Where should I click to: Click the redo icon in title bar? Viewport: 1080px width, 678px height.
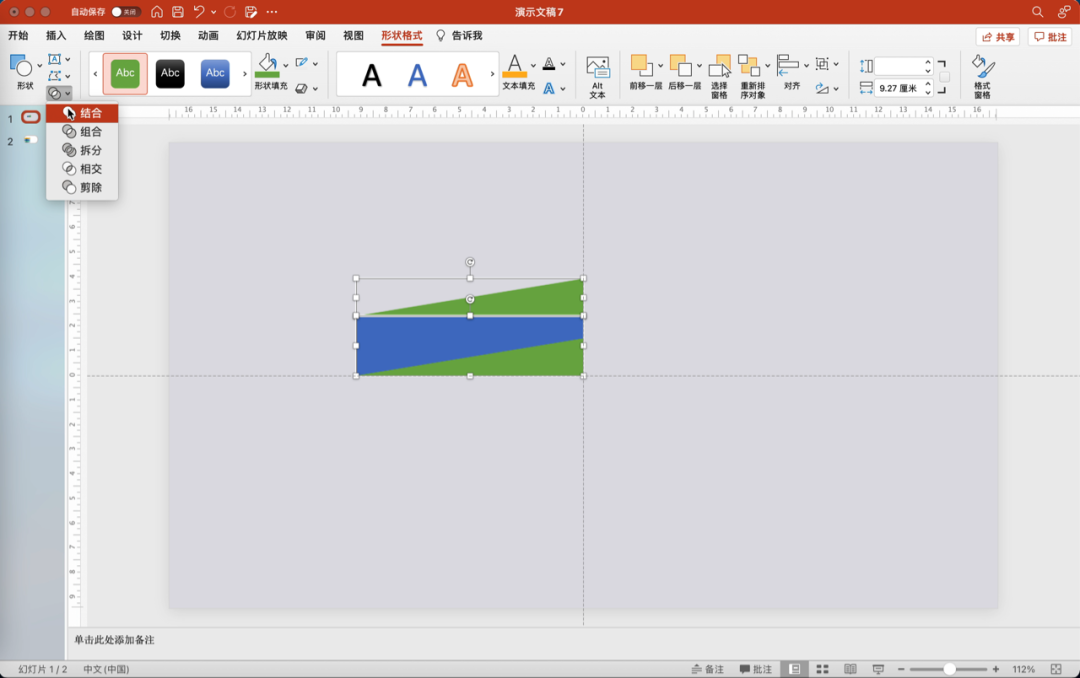pyautogui.click(x=230, y=12)
